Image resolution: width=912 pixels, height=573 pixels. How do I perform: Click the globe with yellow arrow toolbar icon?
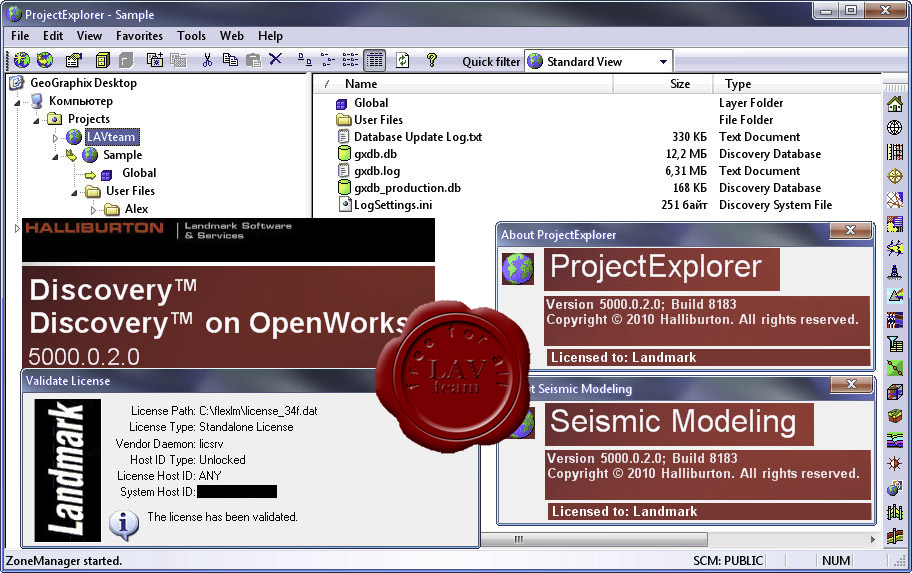click(x=45, y=60)
